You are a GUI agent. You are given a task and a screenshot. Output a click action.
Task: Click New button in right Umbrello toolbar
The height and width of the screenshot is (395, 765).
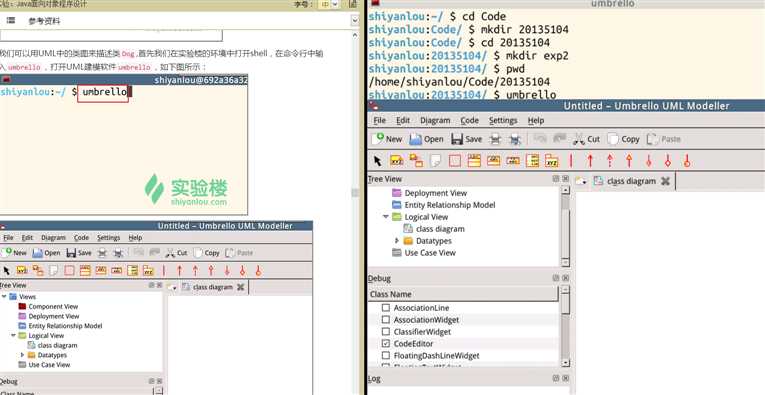coord(387,139)
